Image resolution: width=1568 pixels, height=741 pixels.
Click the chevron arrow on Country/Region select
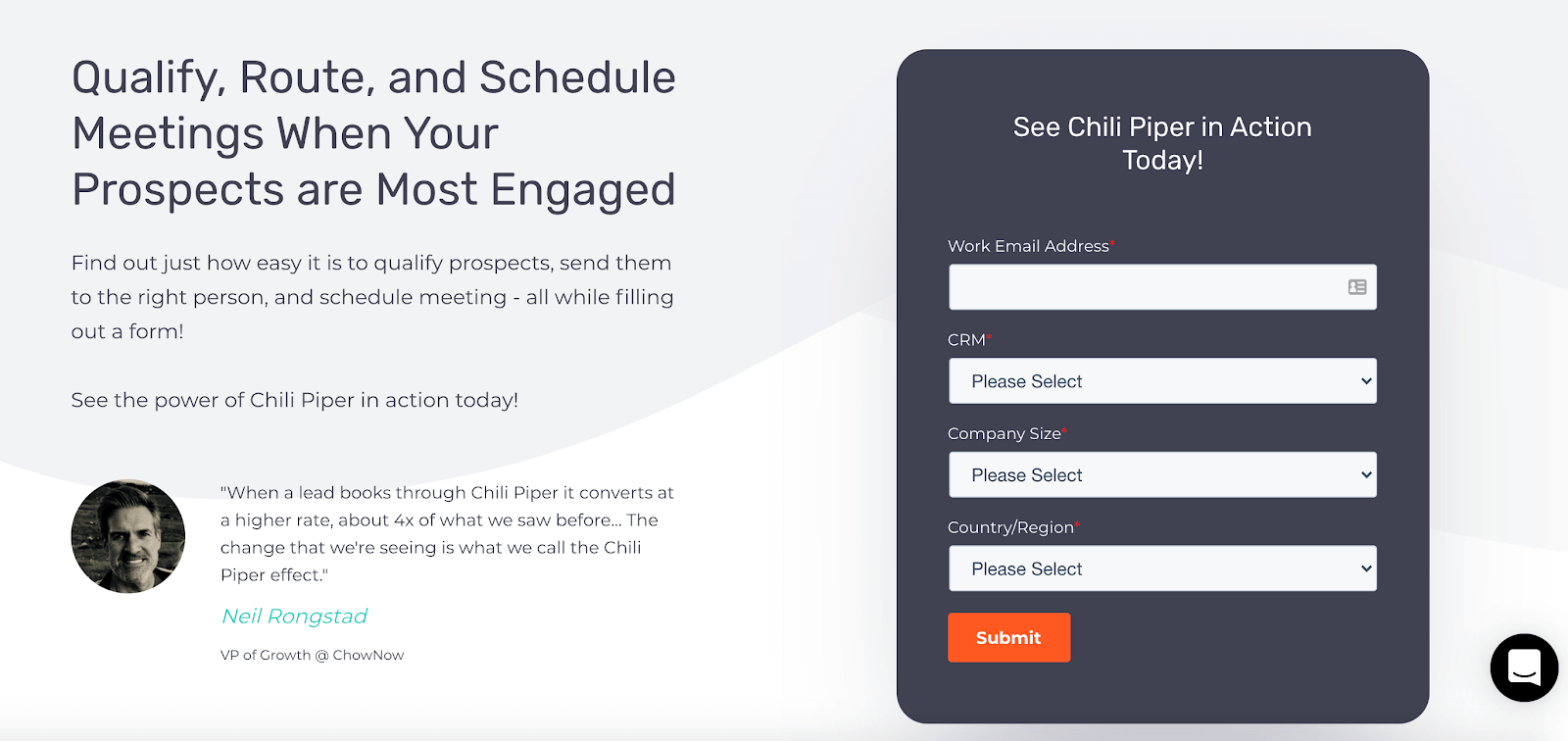pyautogui.click(x=1366, y=568)
